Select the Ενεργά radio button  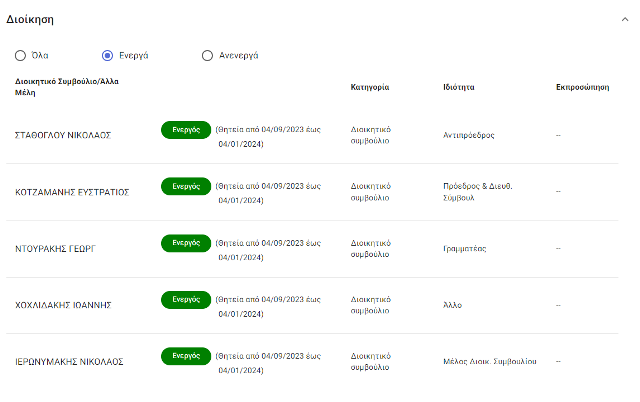pos(107,56)
